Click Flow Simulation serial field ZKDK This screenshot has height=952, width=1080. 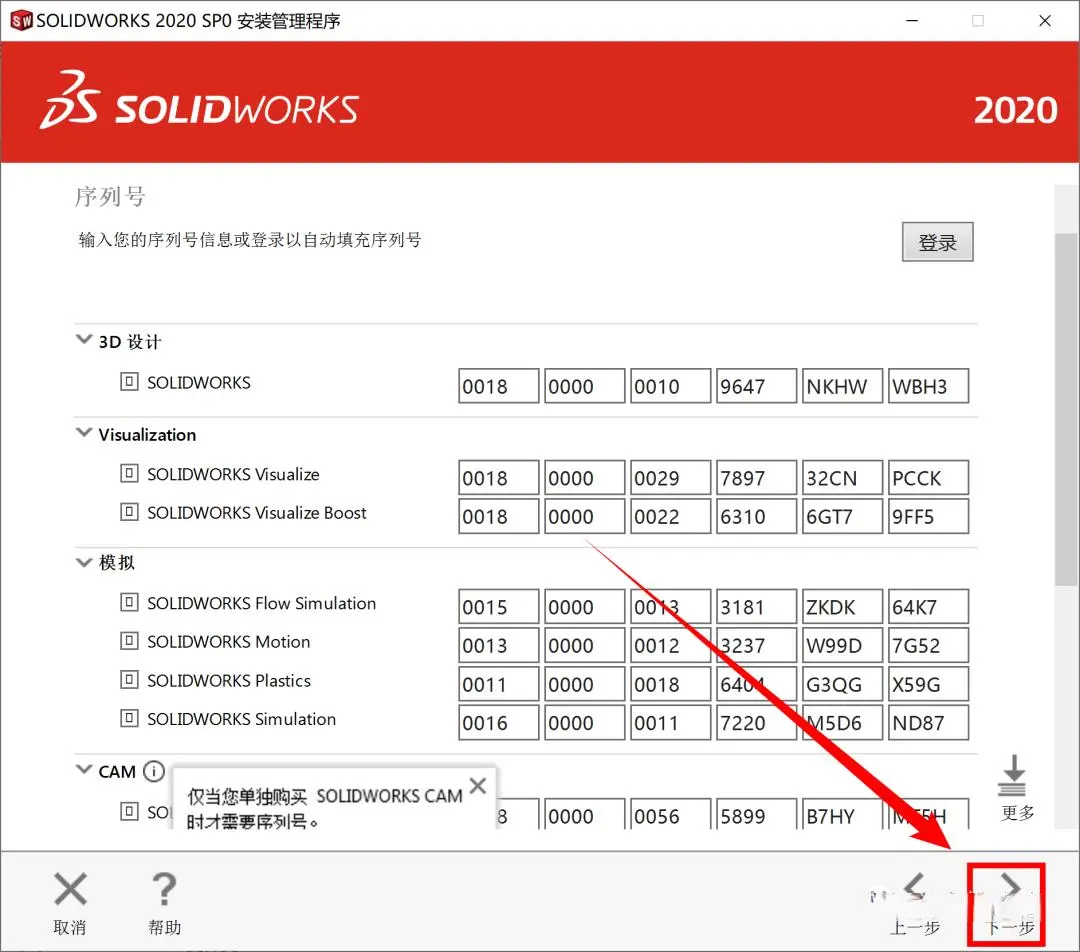tap(842, 606)
